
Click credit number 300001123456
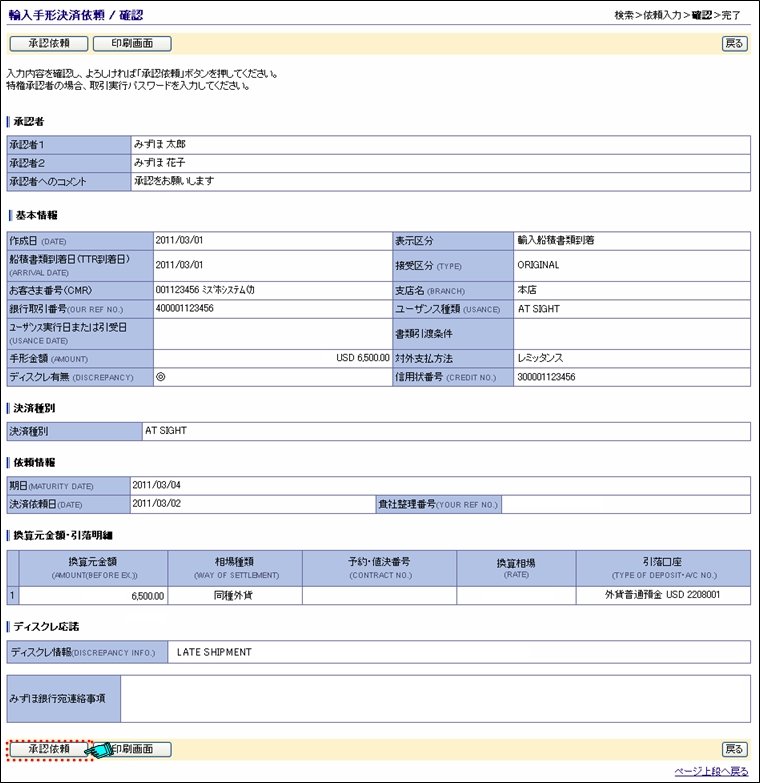(546, 377)
